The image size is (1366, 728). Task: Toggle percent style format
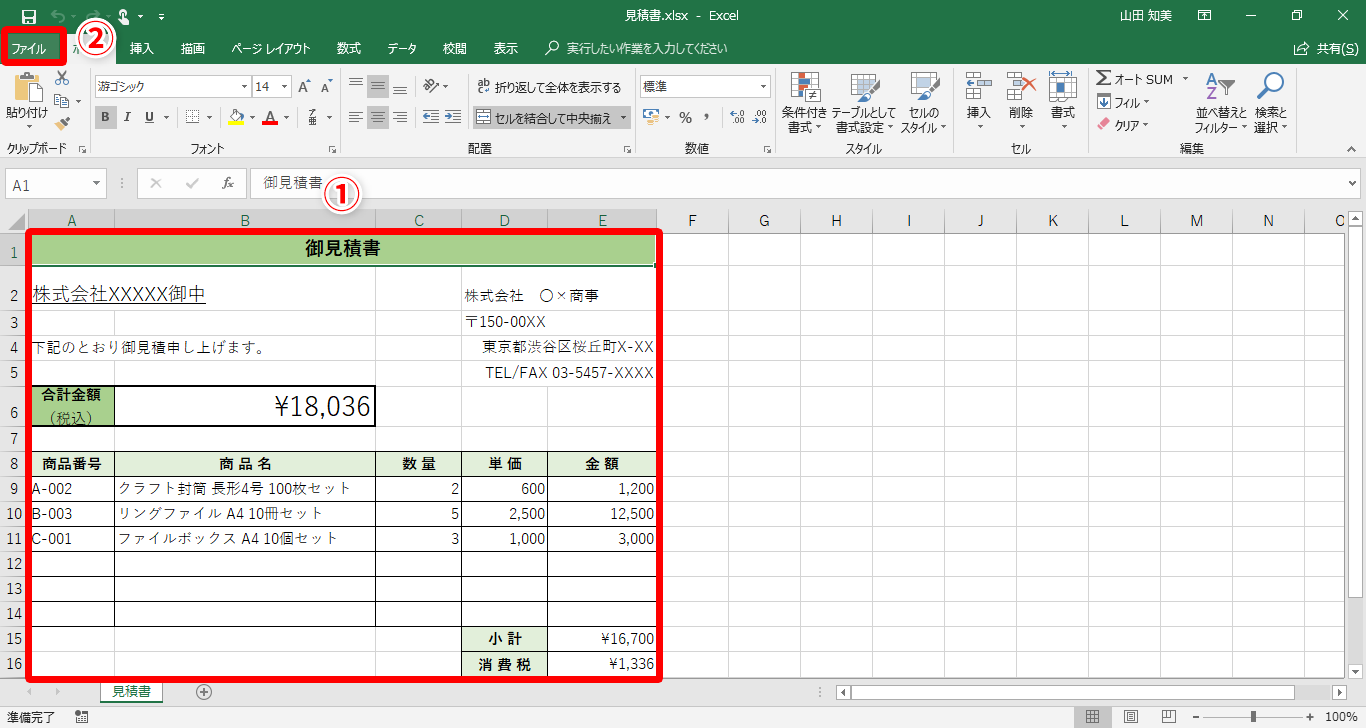click(686, 117)
